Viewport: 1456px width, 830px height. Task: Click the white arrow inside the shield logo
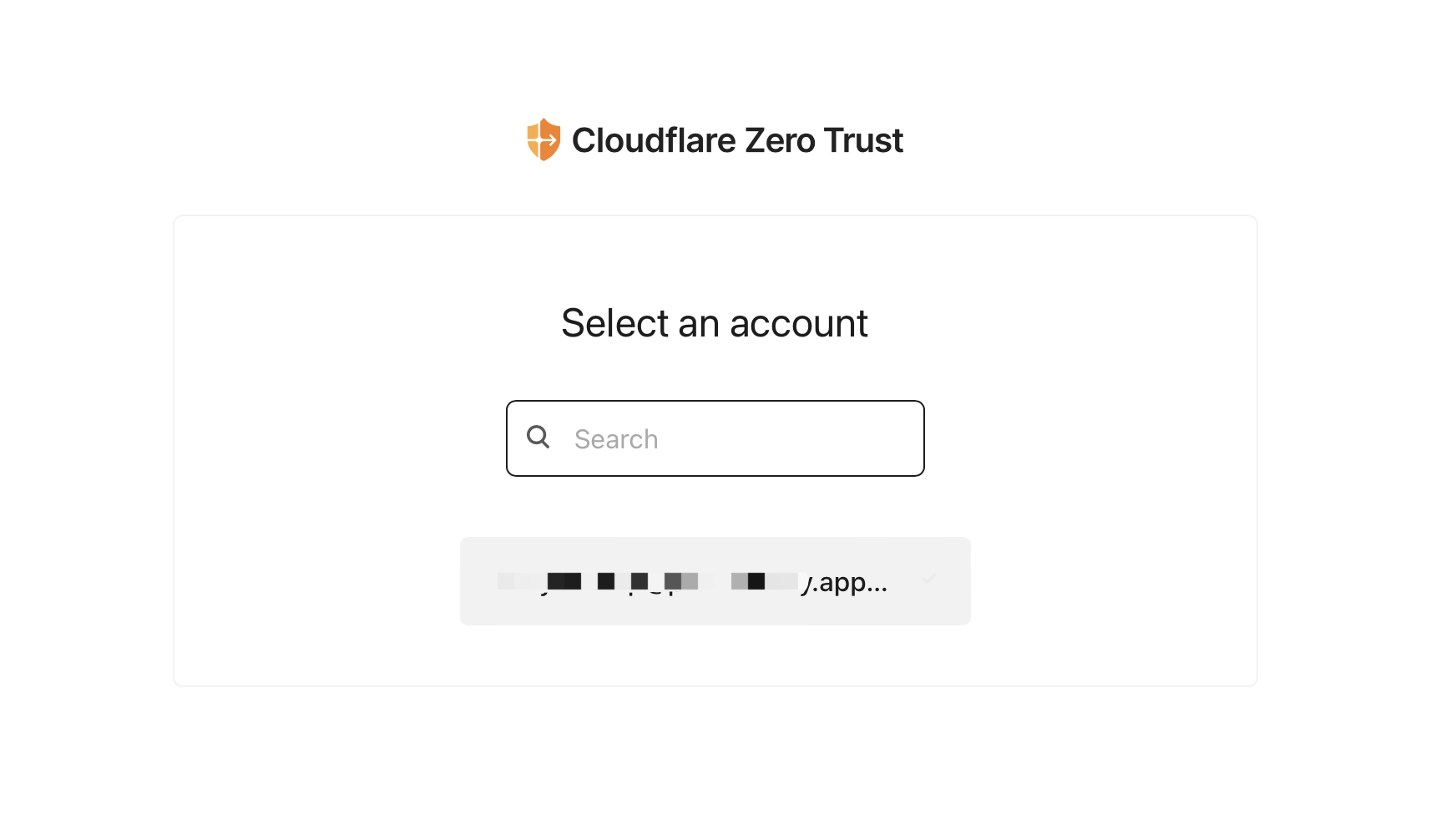(548, 140)
